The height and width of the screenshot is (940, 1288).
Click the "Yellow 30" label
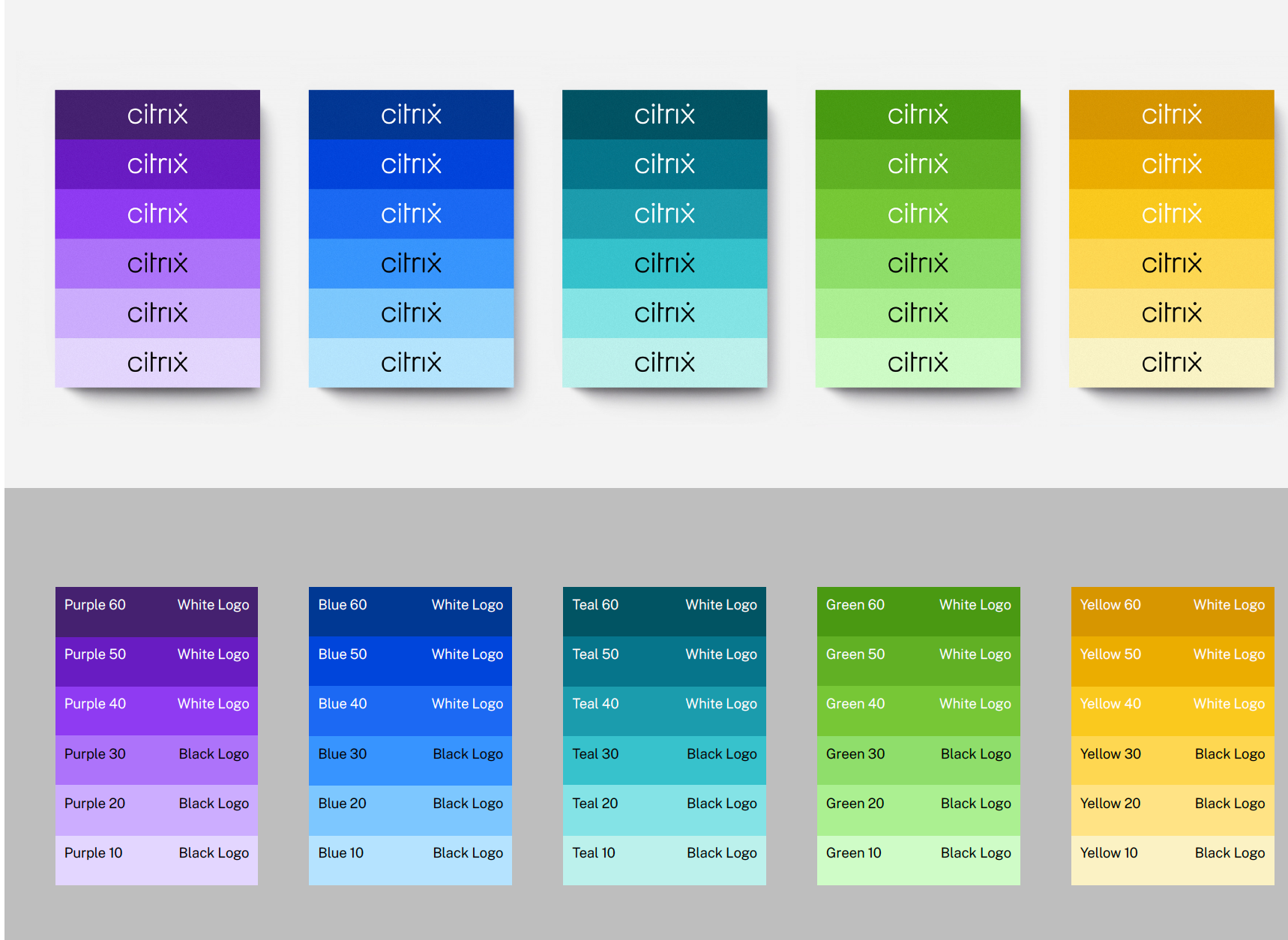[x=1110, y=754]
